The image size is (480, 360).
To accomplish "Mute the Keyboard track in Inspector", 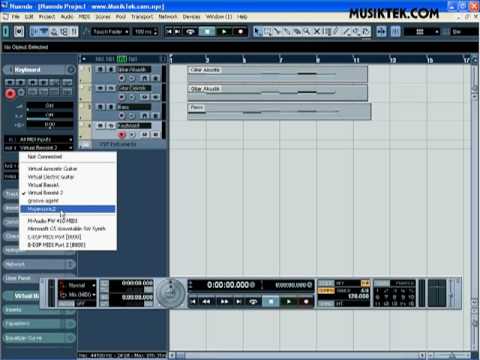I will pos(10,82).
